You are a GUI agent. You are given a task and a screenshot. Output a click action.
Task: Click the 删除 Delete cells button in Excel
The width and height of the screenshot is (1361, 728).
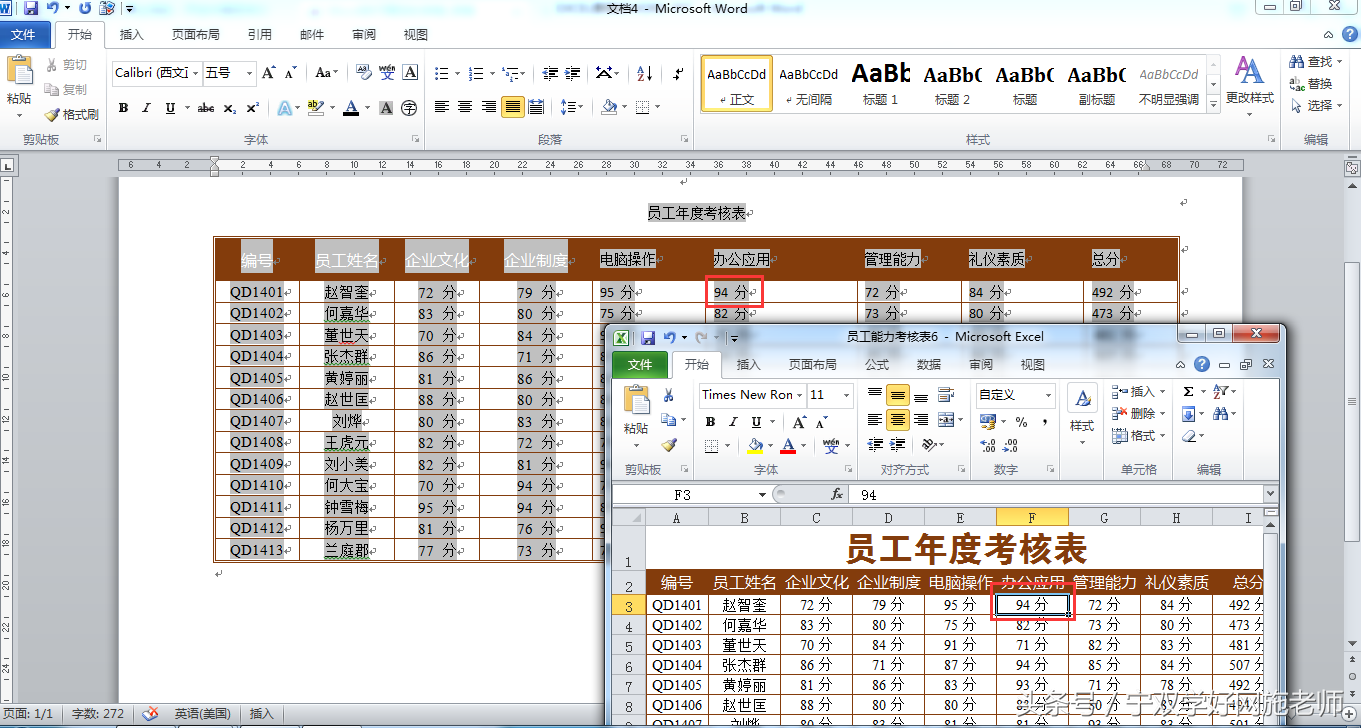coord(1137,413)
